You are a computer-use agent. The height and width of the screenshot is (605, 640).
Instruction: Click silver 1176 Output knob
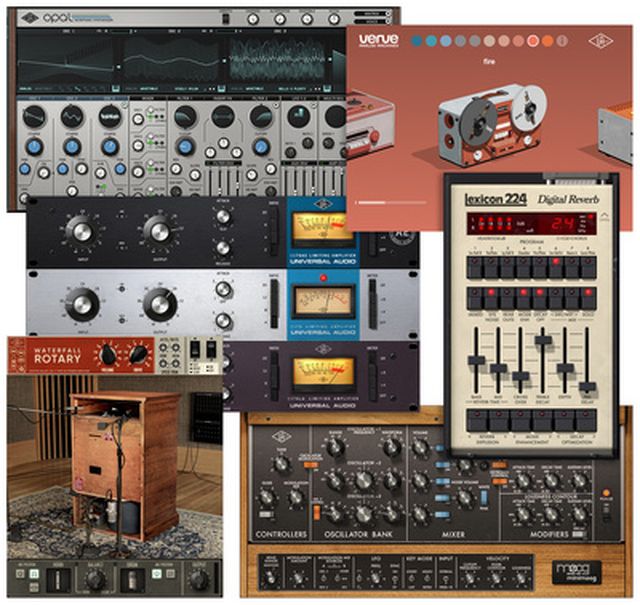(160, 304)
